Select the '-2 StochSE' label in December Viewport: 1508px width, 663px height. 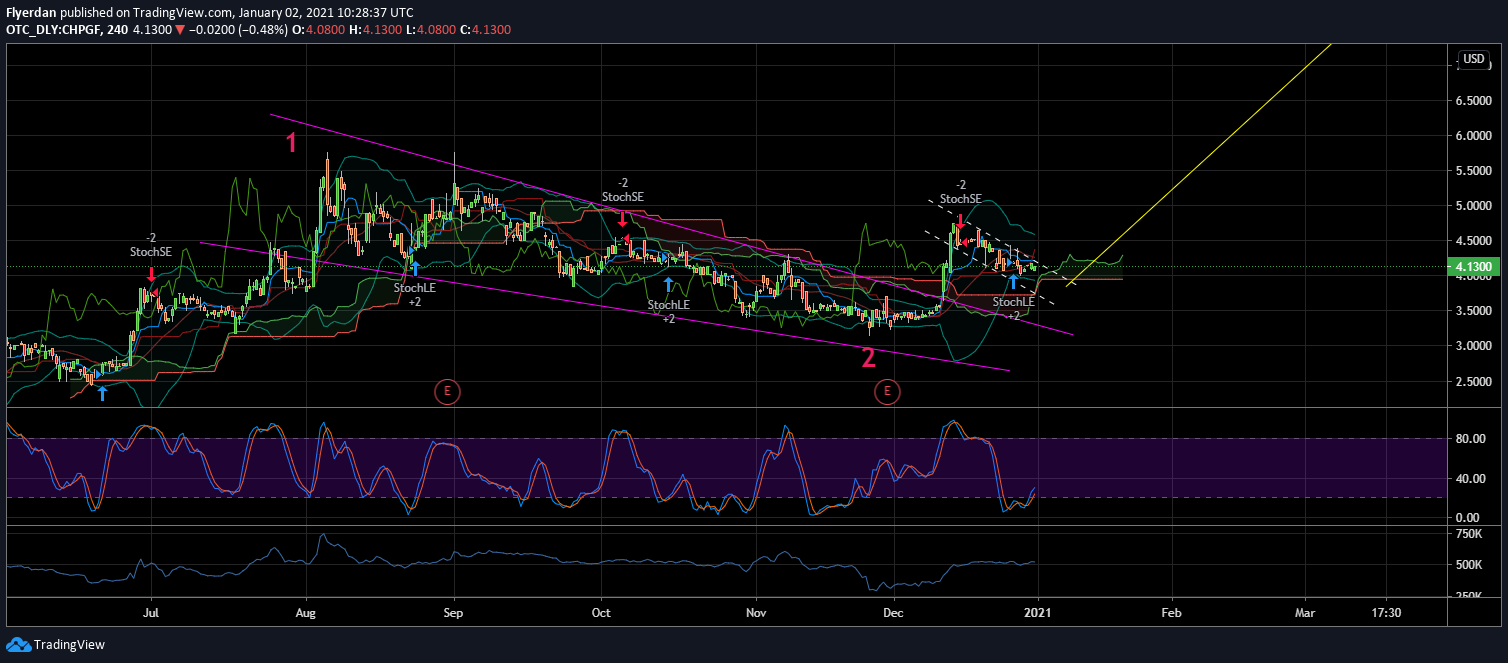(x=960, y=191)
